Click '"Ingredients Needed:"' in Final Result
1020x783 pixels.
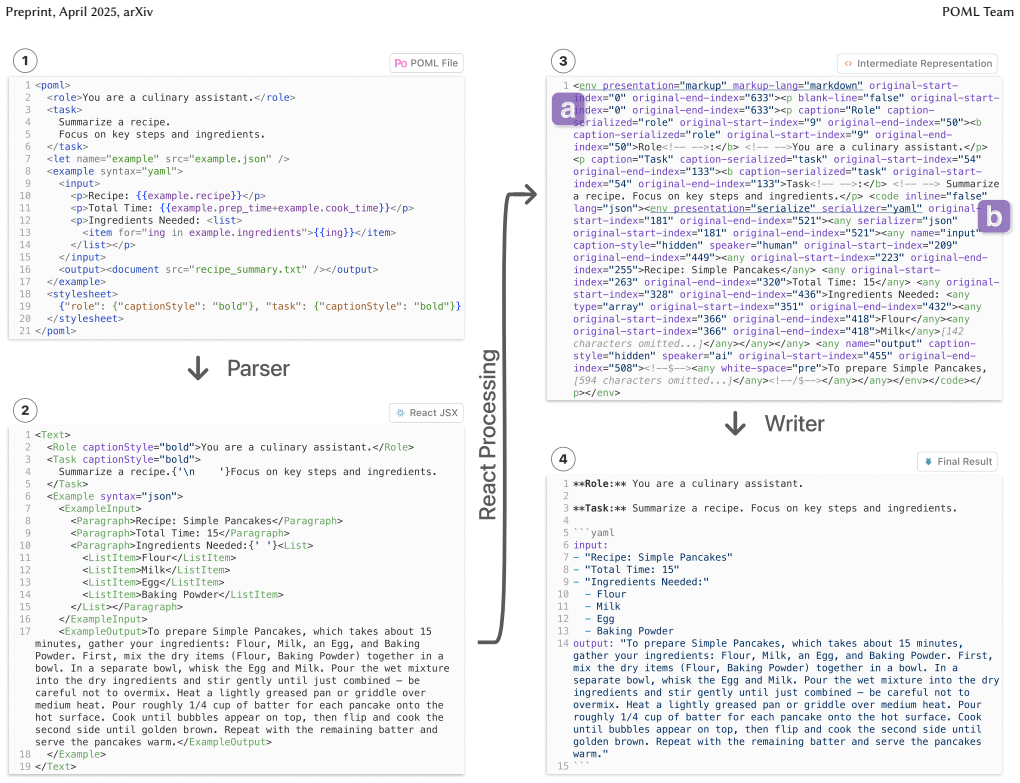[647, 582]
